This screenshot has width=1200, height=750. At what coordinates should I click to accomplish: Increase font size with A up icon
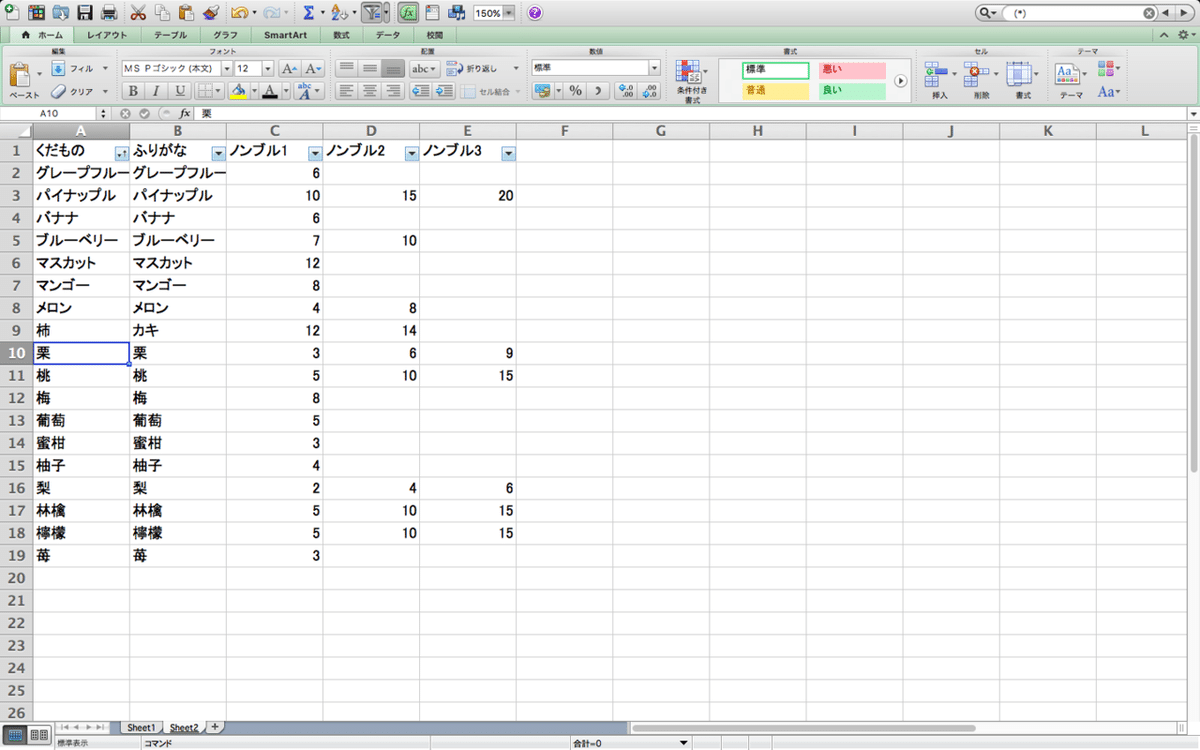click(x=289, y=68)
